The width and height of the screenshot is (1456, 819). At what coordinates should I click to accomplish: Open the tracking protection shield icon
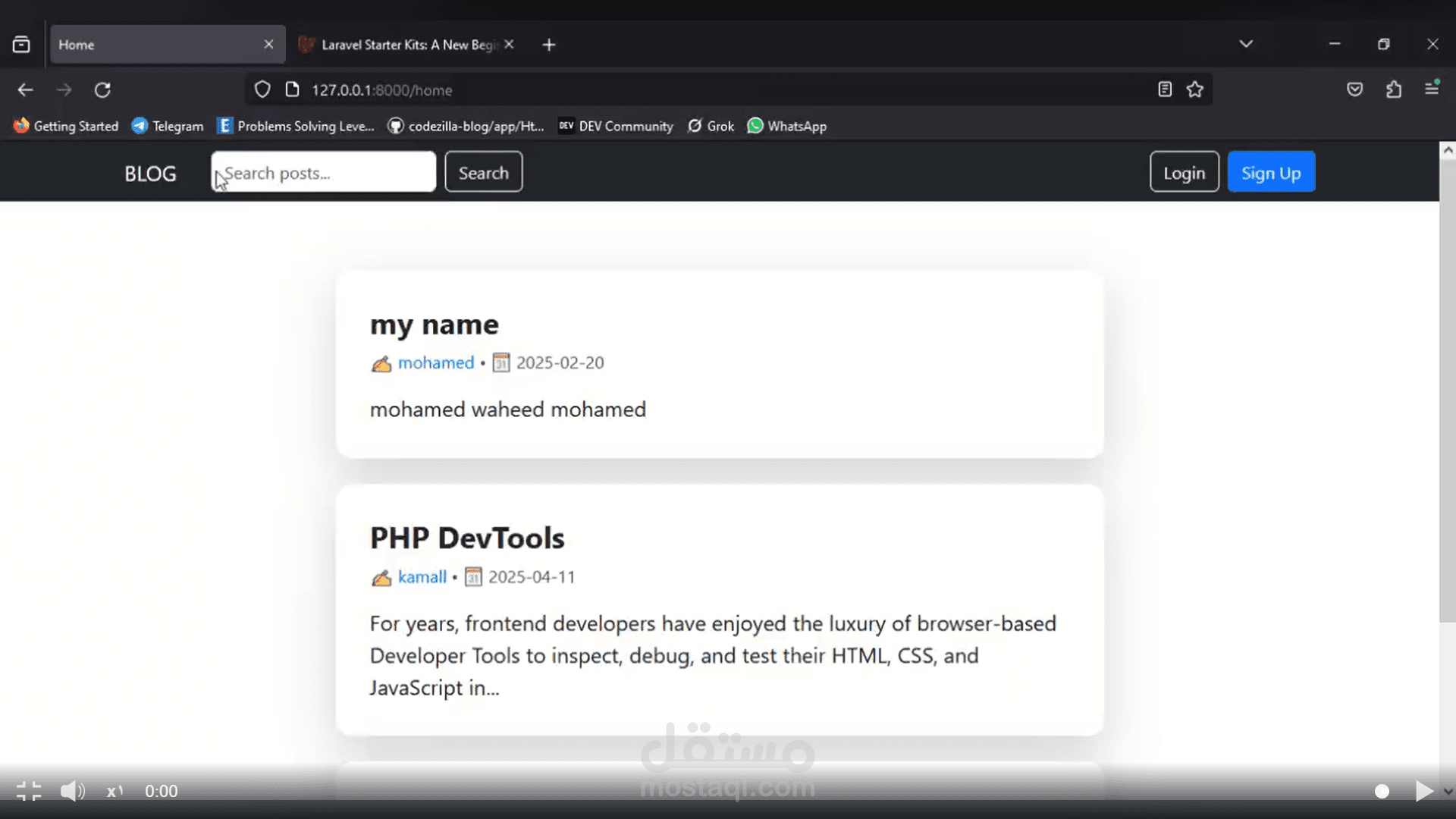(x=262, y=89)
